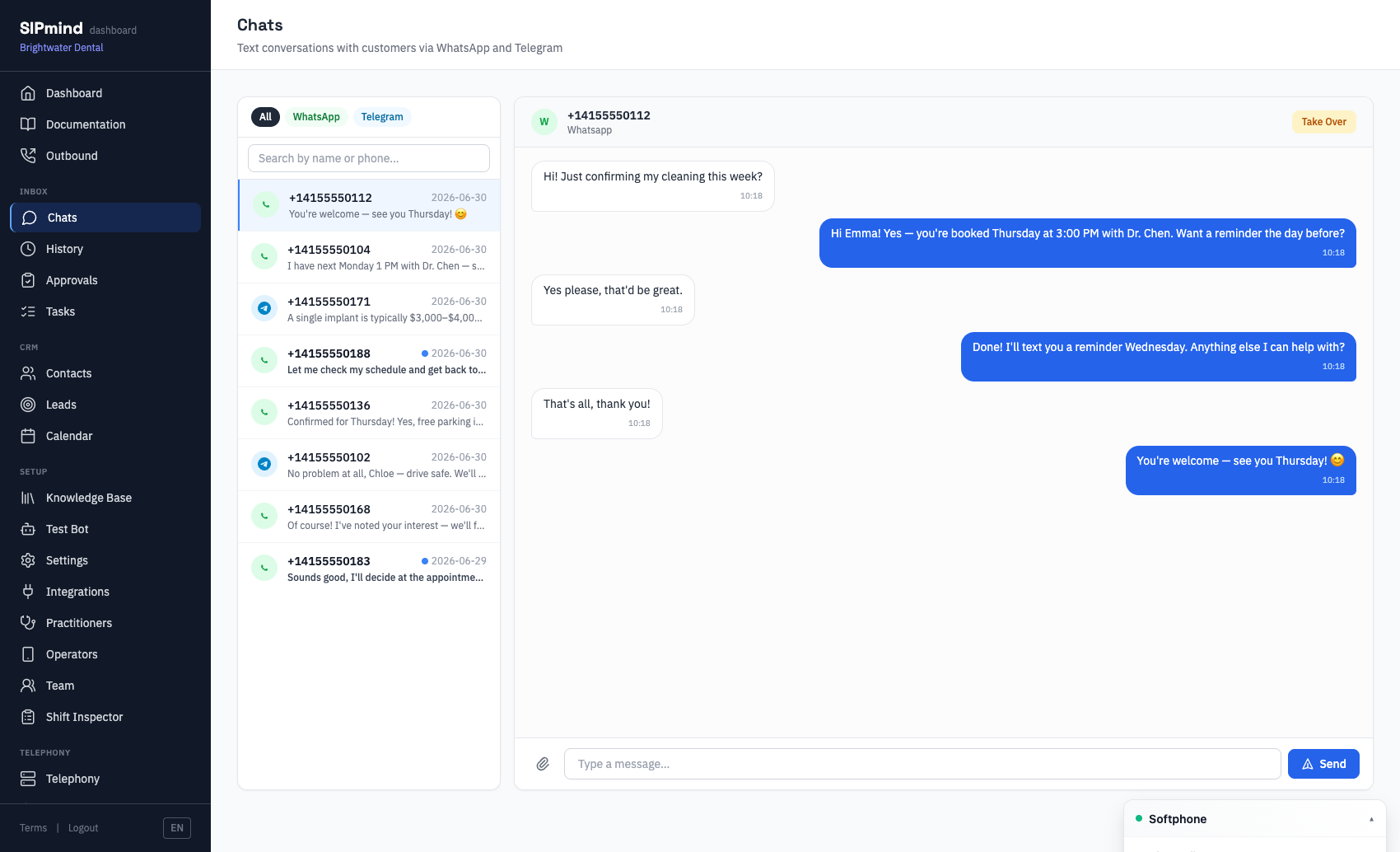The image size is (1400, 852).
Task: Click Telegram avatar for chat +14155550102
Action: tap(264, 464)
